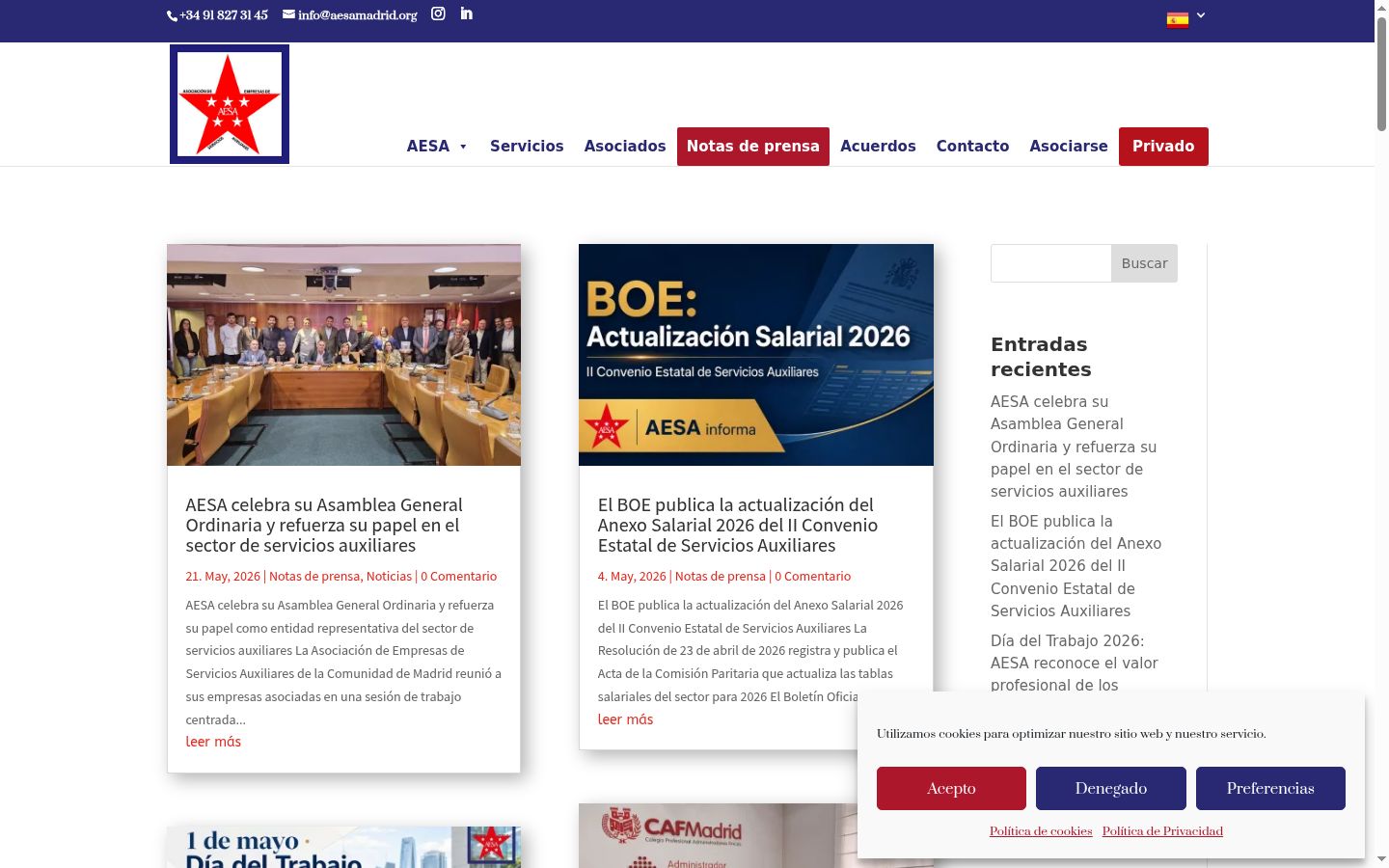Viewport: 1389px width, 868px height.
Task: Open recent entry 'AESA celebra su Asamblea General'
Action: [x=1074, y=447]
